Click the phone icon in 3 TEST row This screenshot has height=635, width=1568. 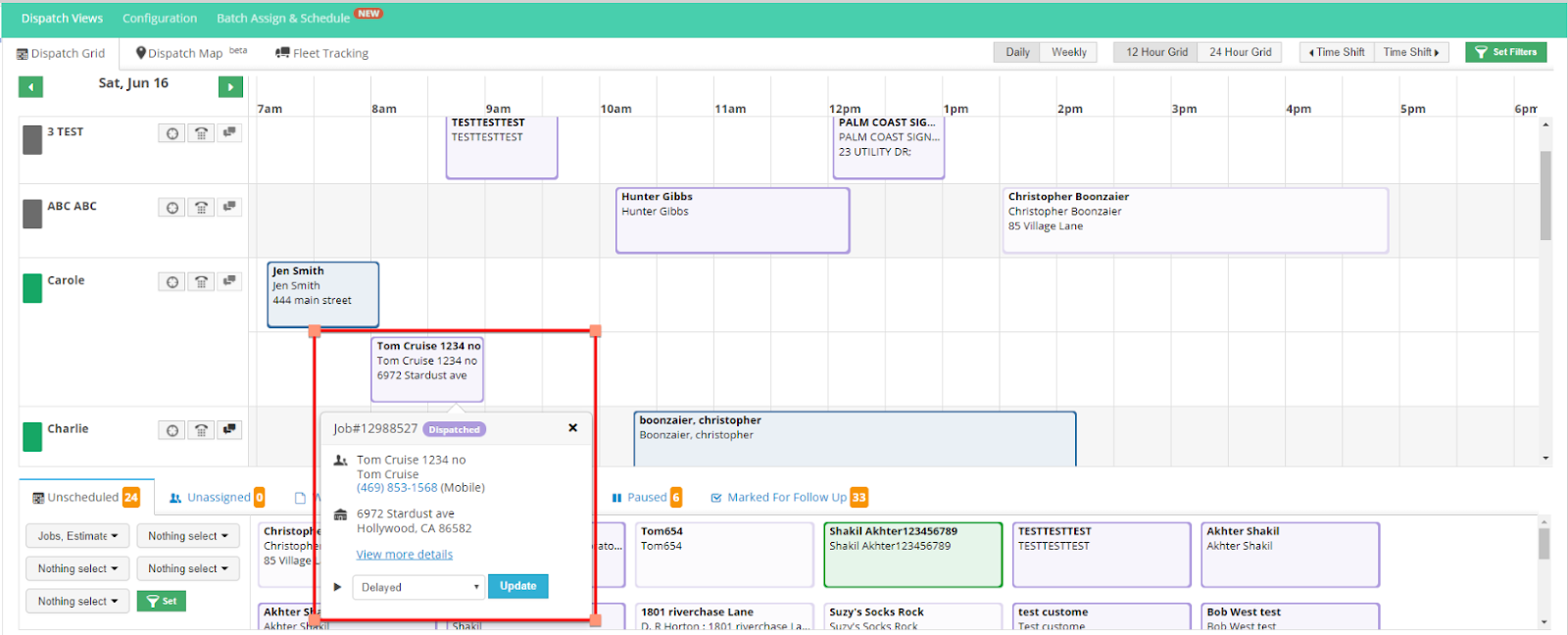201,133
